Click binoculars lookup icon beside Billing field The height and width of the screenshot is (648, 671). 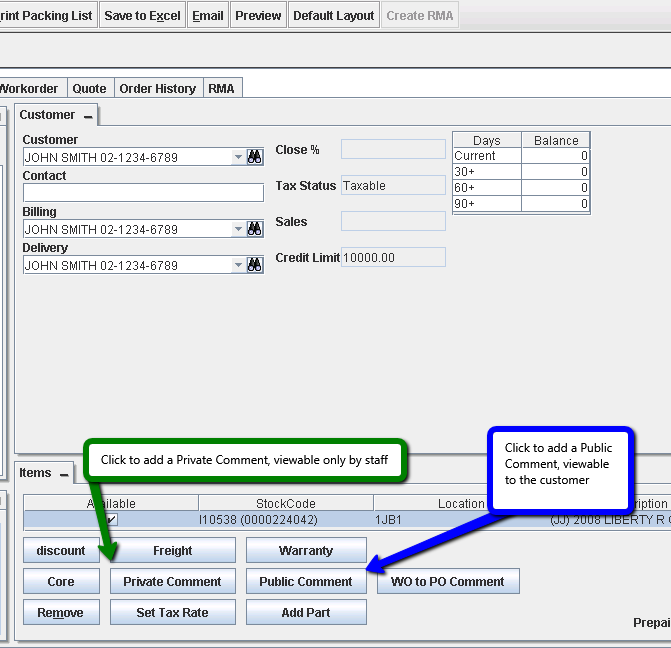coord(255,229)
